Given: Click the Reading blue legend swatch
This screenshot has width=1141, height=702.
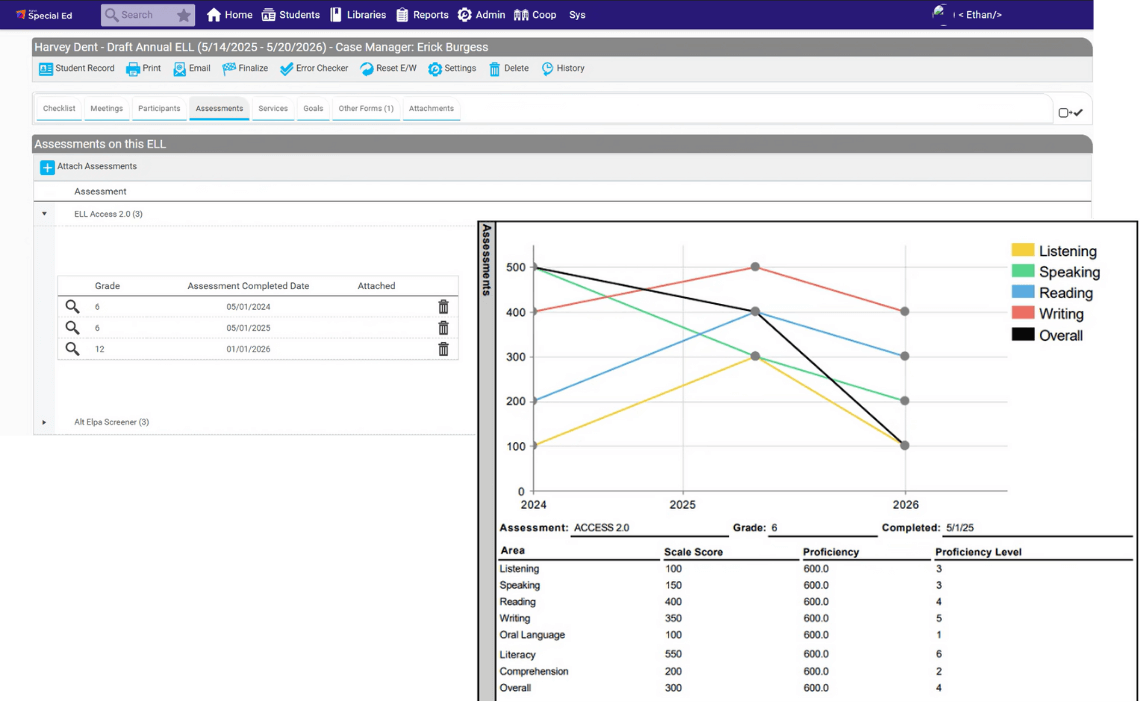Looking at the screenshot, I should 1022,292.
